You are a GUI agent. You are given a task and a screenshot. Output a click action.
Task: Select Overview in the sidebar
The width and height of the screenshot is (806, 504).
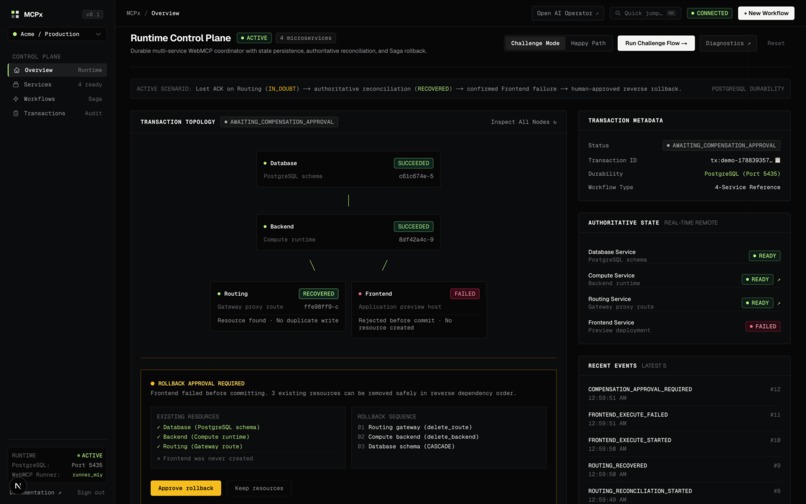(x=57, y=70)
